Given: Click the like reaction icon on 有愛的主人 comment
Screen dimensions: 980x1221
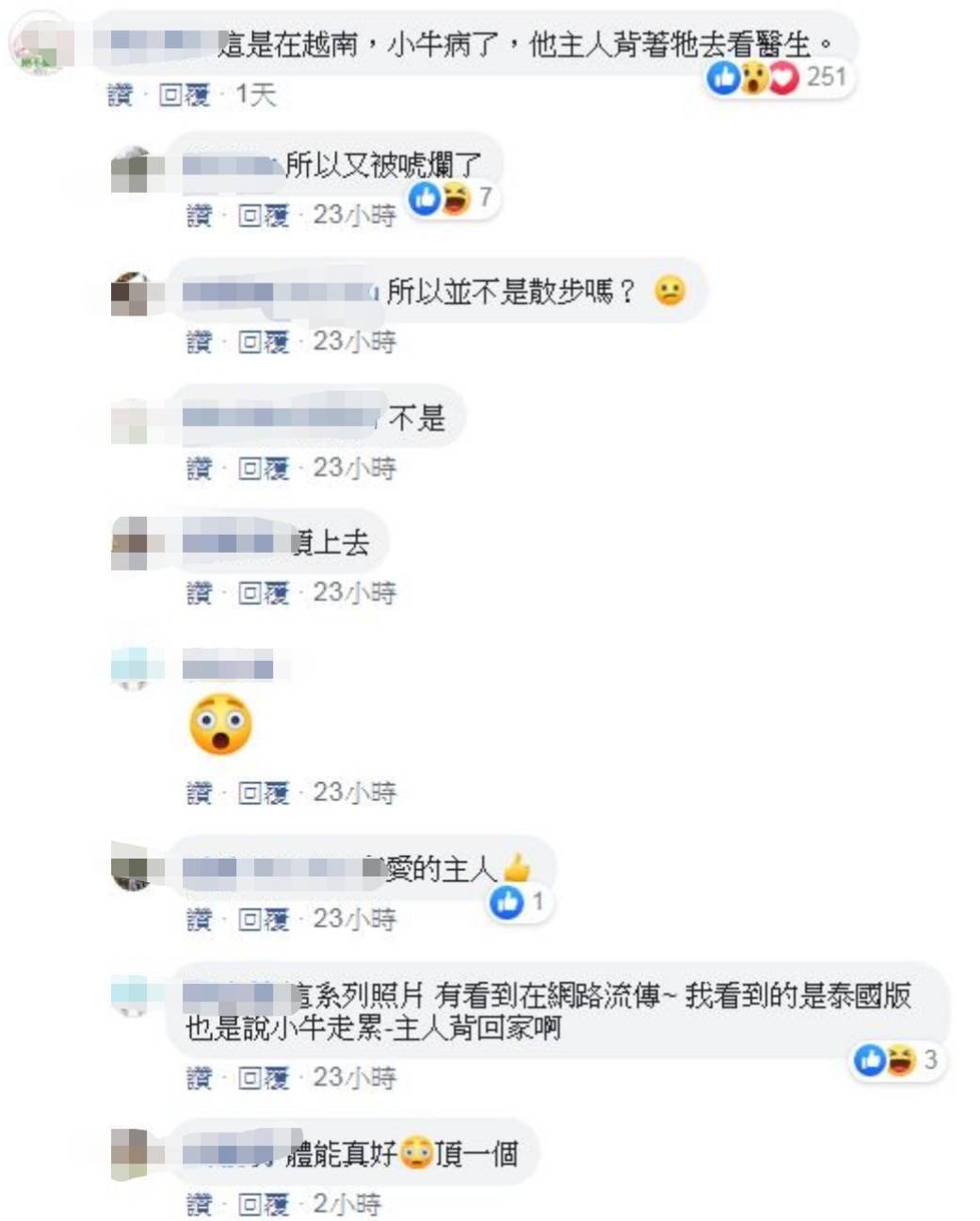Looking at the screenshot, I should click(x=506, y=902).
